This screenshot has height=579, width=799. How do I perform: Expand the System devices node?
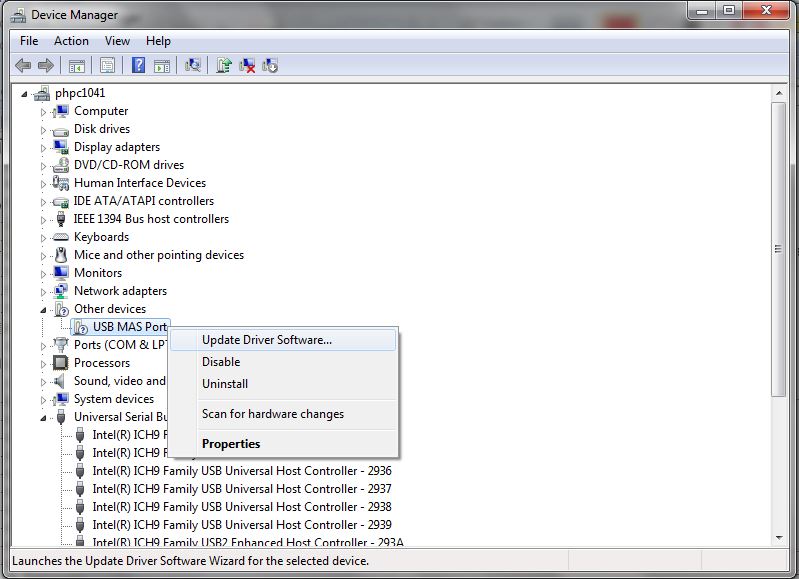pos(43,400)
